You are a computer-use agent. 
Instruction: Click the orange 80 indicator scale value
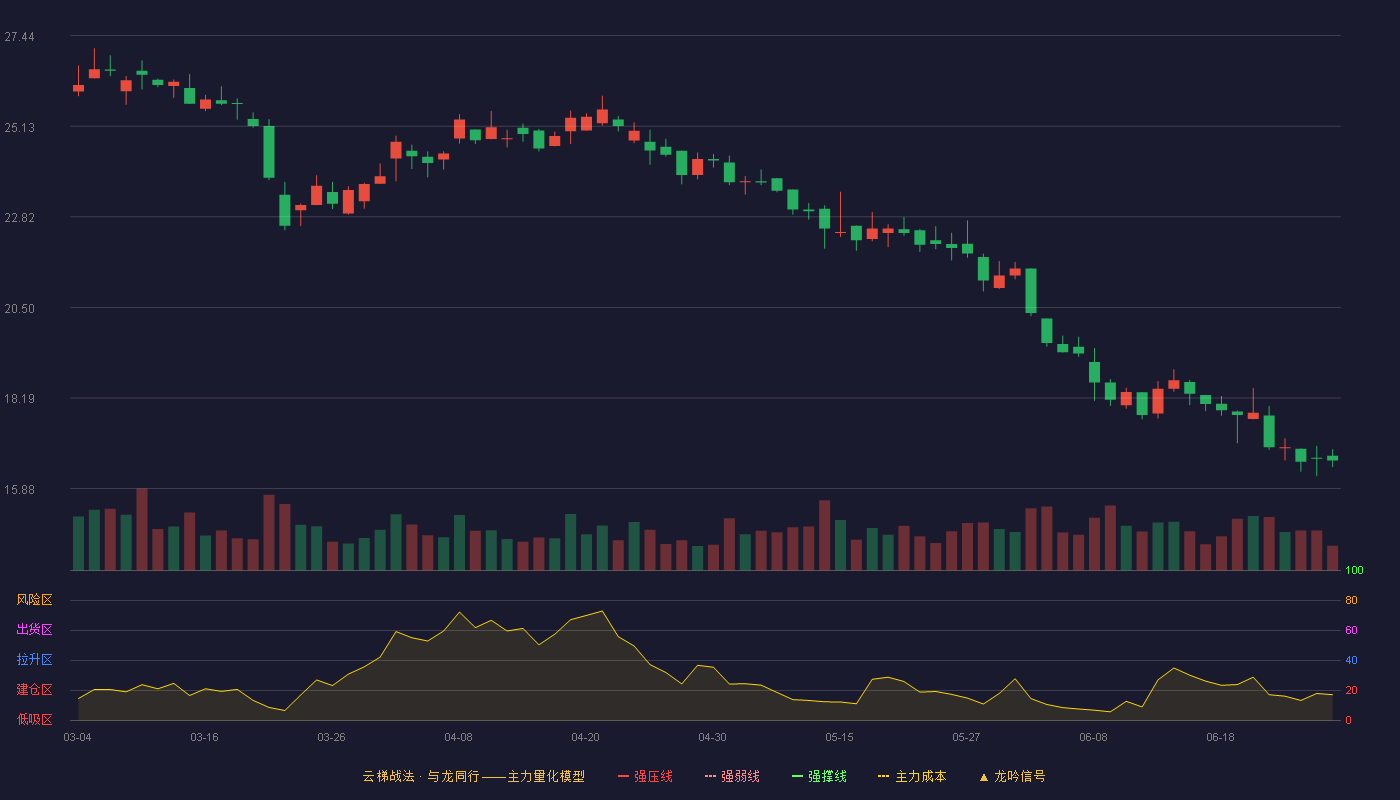click(x=1351, y=600)
